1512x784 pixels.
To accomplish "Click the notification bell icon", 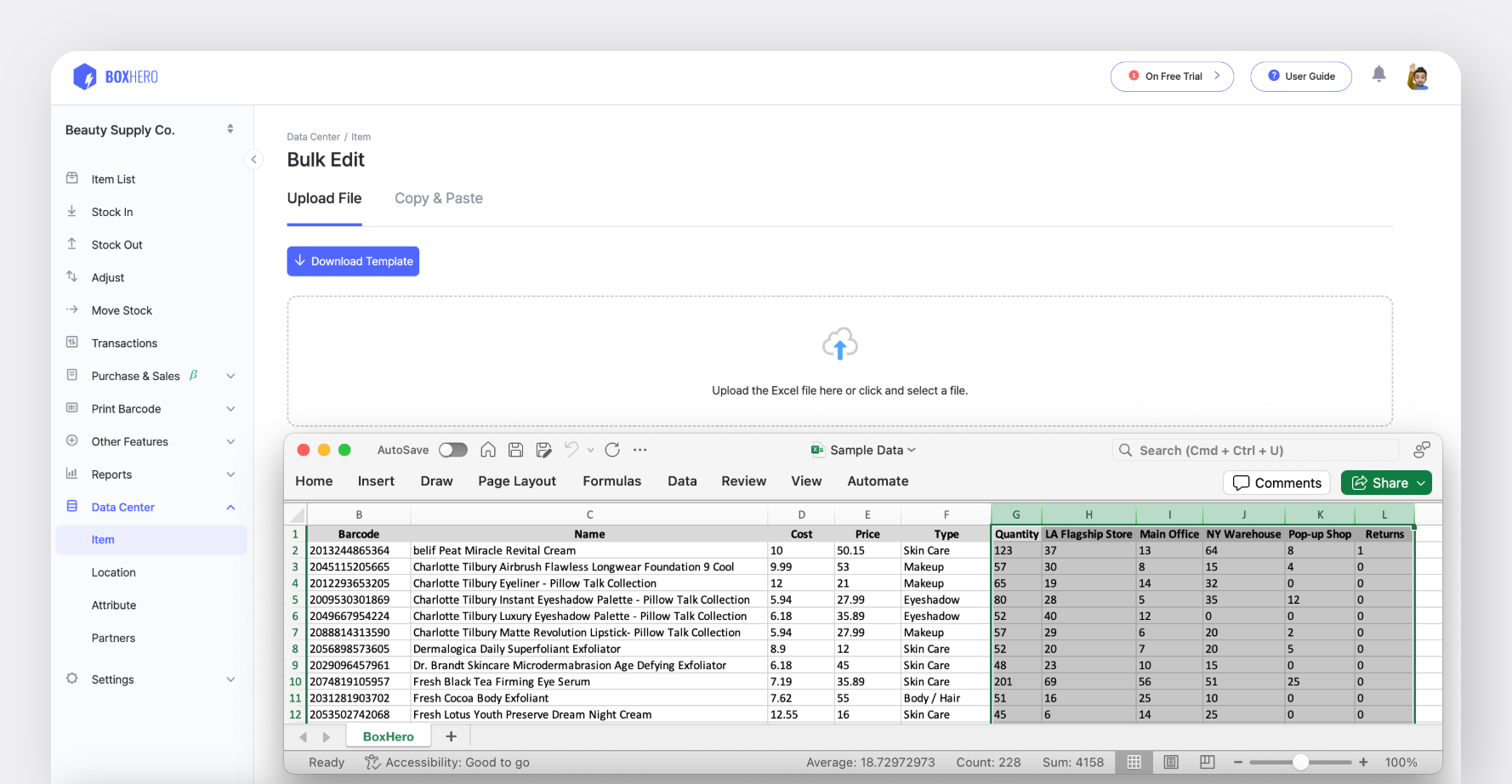I will point(1378,75).
